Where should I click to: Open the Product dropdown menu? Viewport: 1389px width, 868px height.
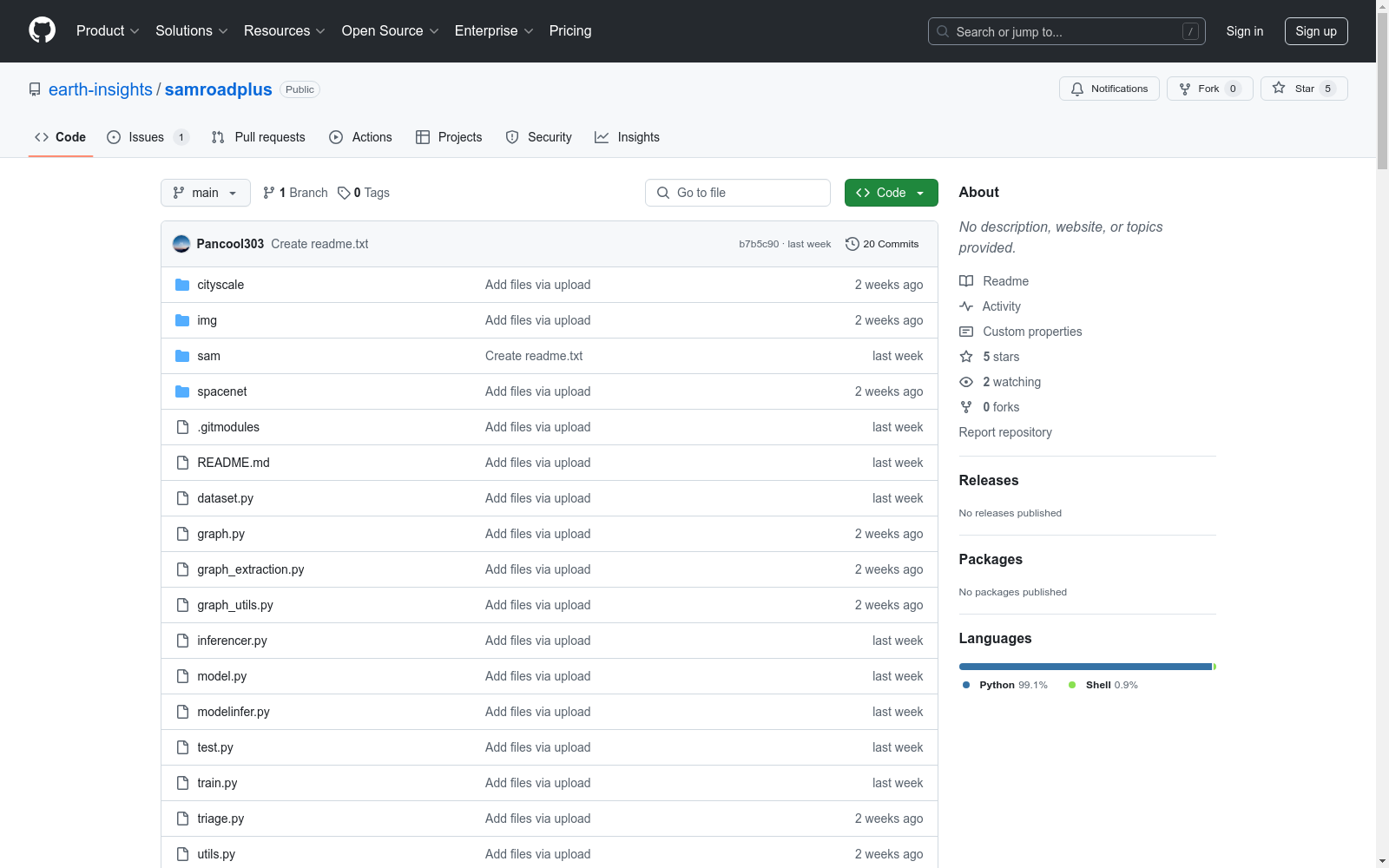coord(108,30)
